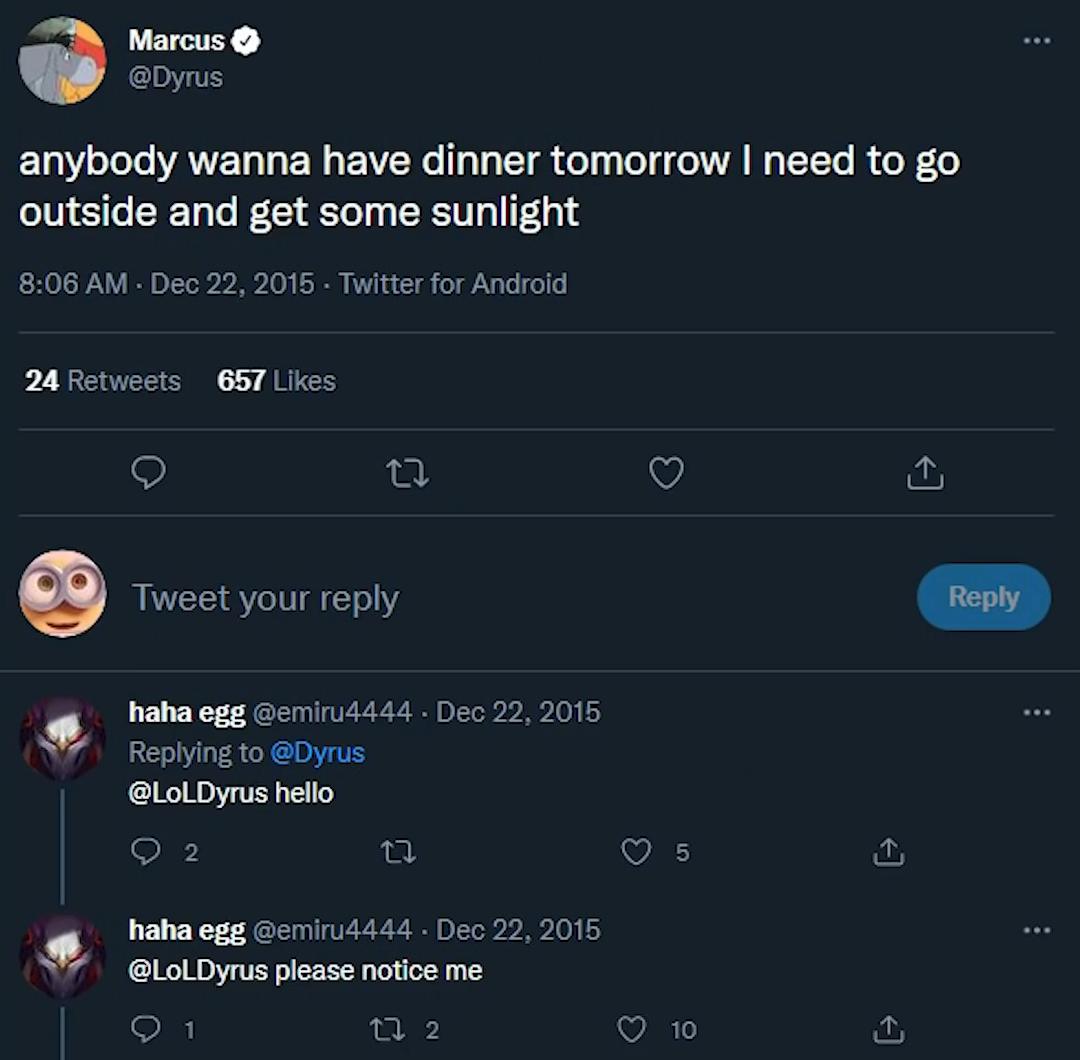Open more options on "please notice me" reply

pos(1037,930)
